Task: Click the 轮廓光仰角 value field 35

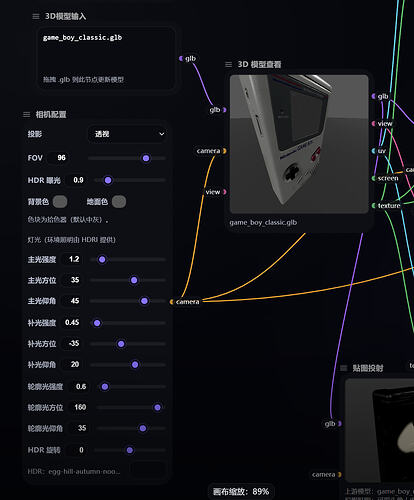Action: [79, 428]
